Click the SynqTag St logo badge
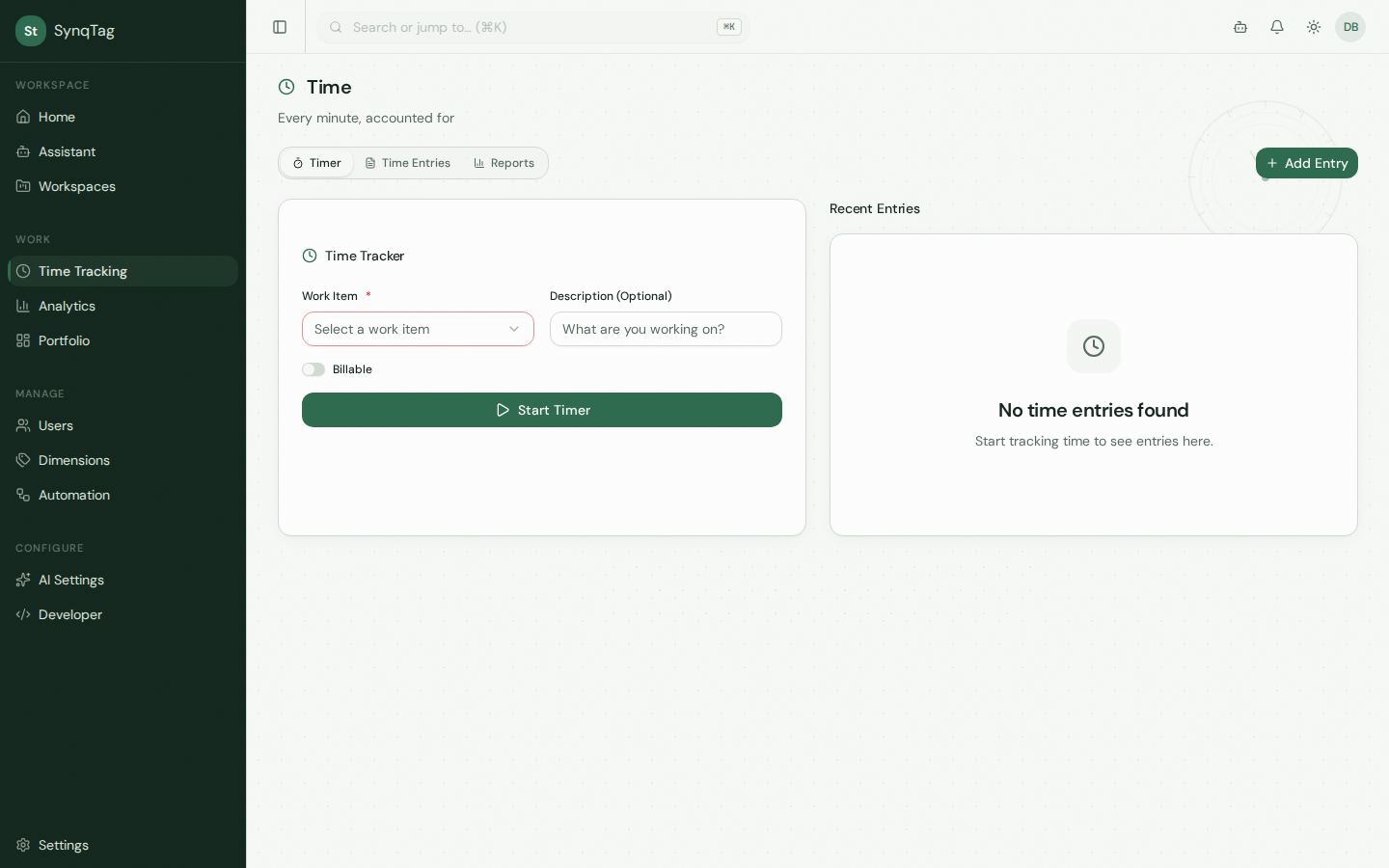Screen dimensions: 1389x868 (x=31, y=31)
